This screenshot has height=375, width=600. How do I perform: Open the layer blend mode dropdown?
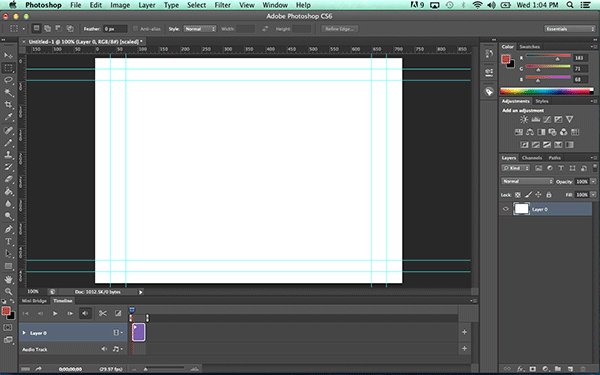(527, 181)
